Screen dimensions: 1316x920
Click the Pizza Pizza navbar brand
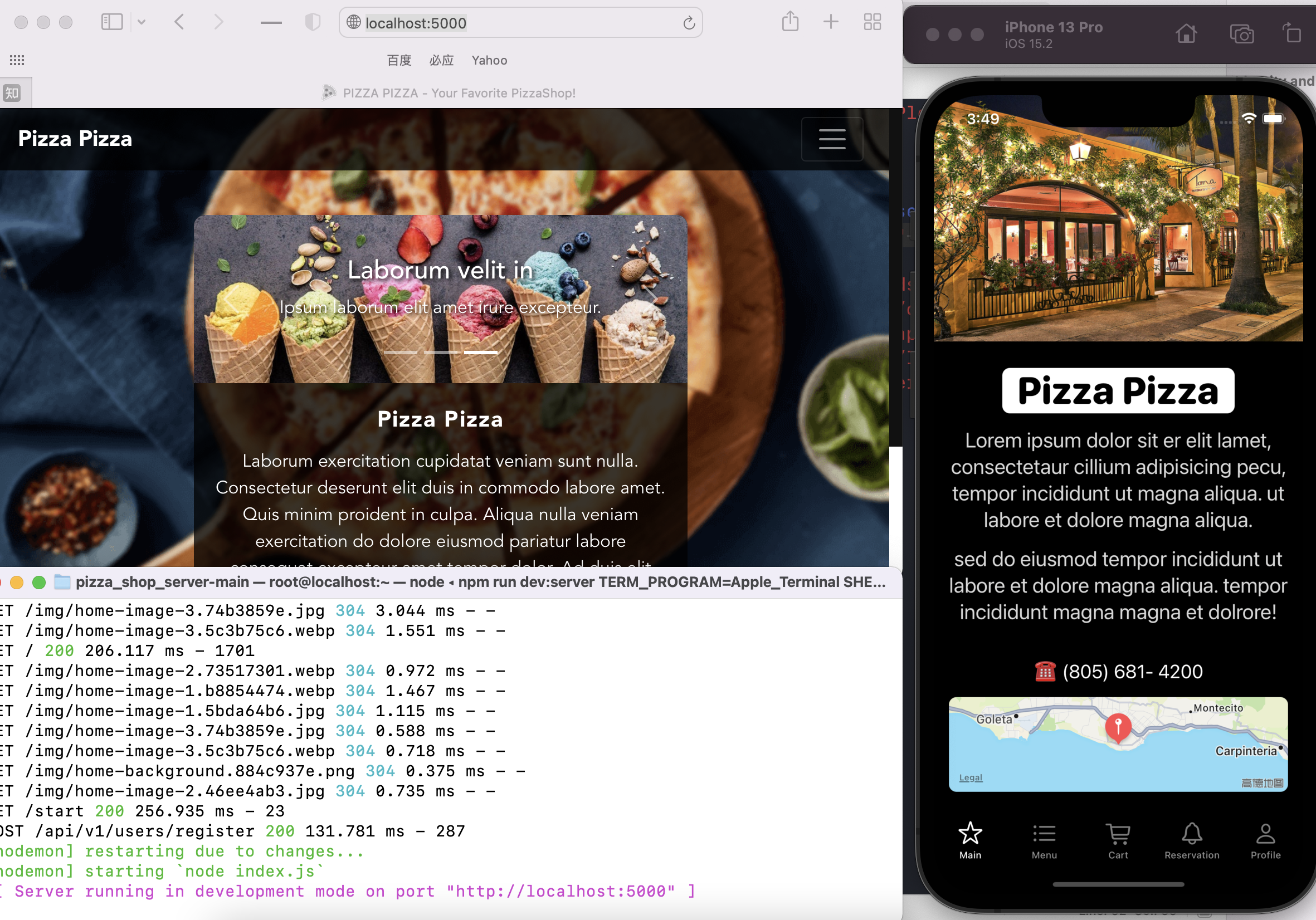(75, 138)
